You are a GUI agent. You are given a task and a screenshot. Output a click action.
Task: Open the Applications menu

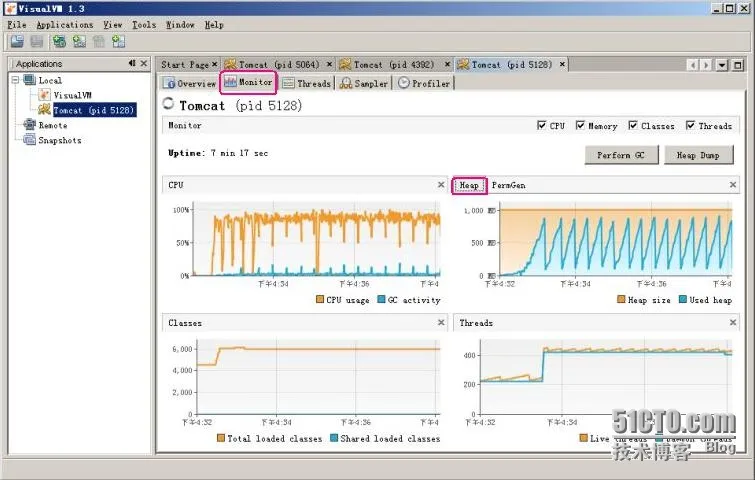65,25
